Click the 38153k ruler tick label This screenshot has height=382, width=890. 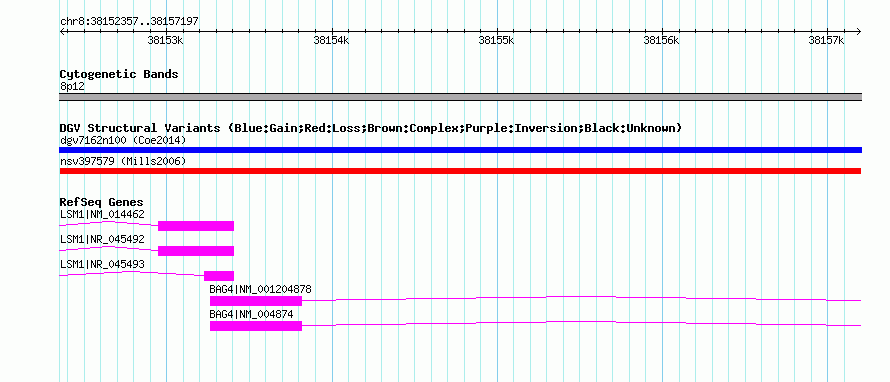[165, 40]
